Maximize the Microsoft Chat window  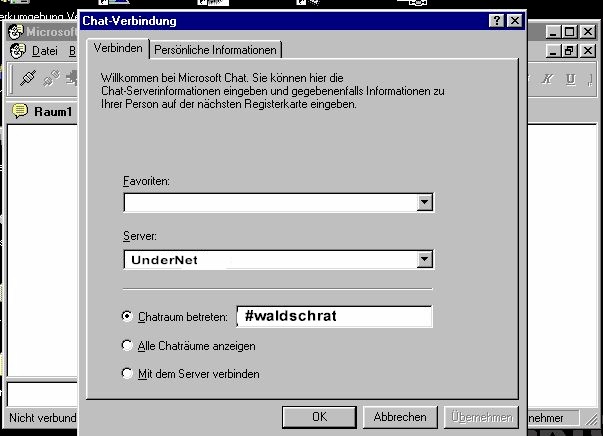pos(570,32)
